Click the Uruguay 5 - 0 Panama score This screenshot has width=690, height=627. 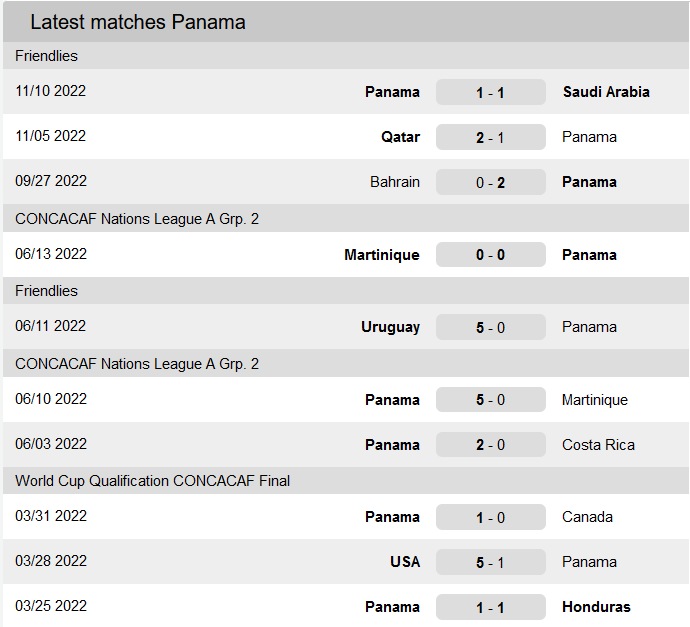(490, 327)
